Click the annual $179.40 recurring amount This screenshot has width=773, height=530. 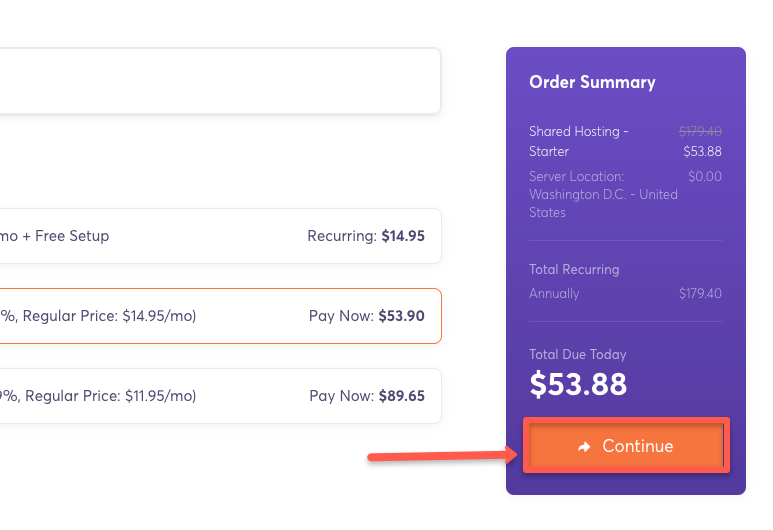(x=700, y=293)
